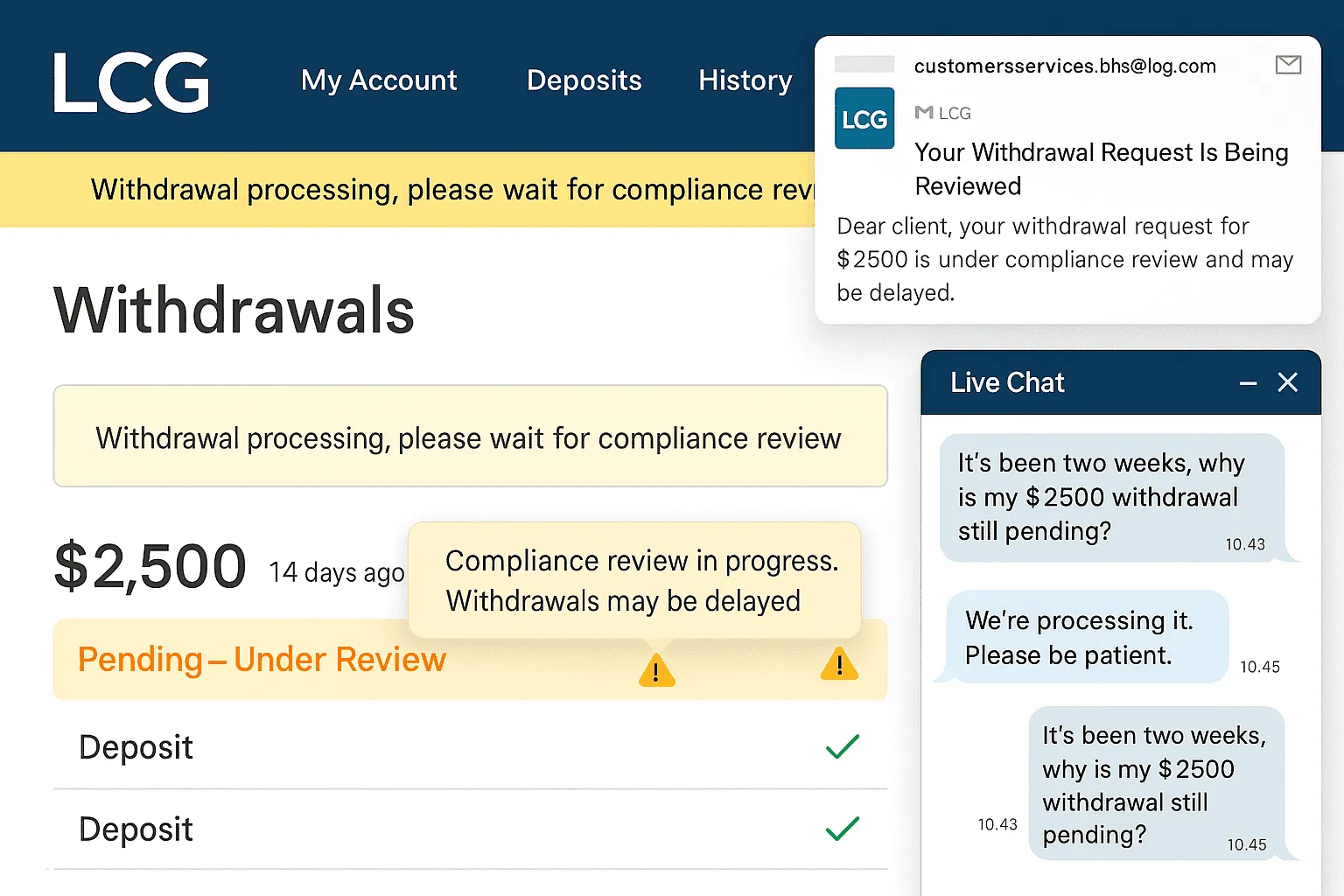Screen dimensions: 1344x896
Task: Click the green checkmark on first Deposit row
Action: coord(842,746)
